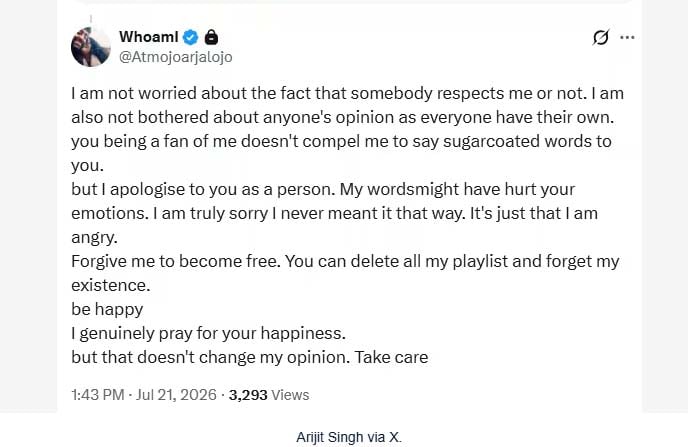Click the line 'but I apologise to you'
Viewport: 688px width, 447px height.
coord(323,190)
